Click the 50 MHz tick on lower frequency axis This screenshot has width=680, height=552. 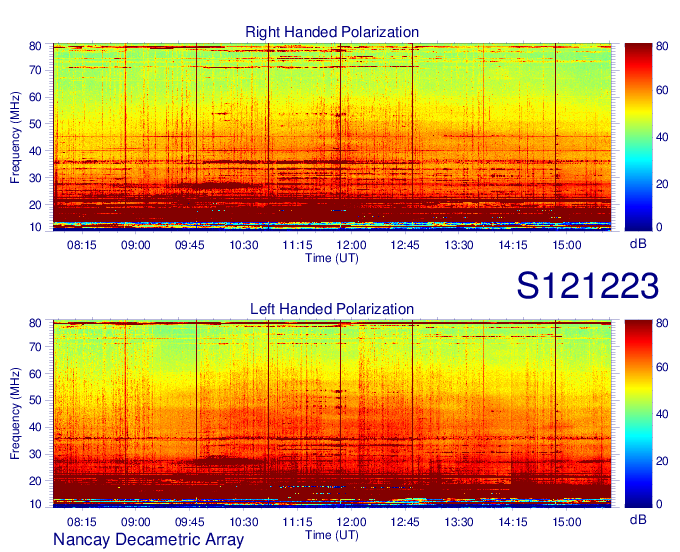coord(35,400)
